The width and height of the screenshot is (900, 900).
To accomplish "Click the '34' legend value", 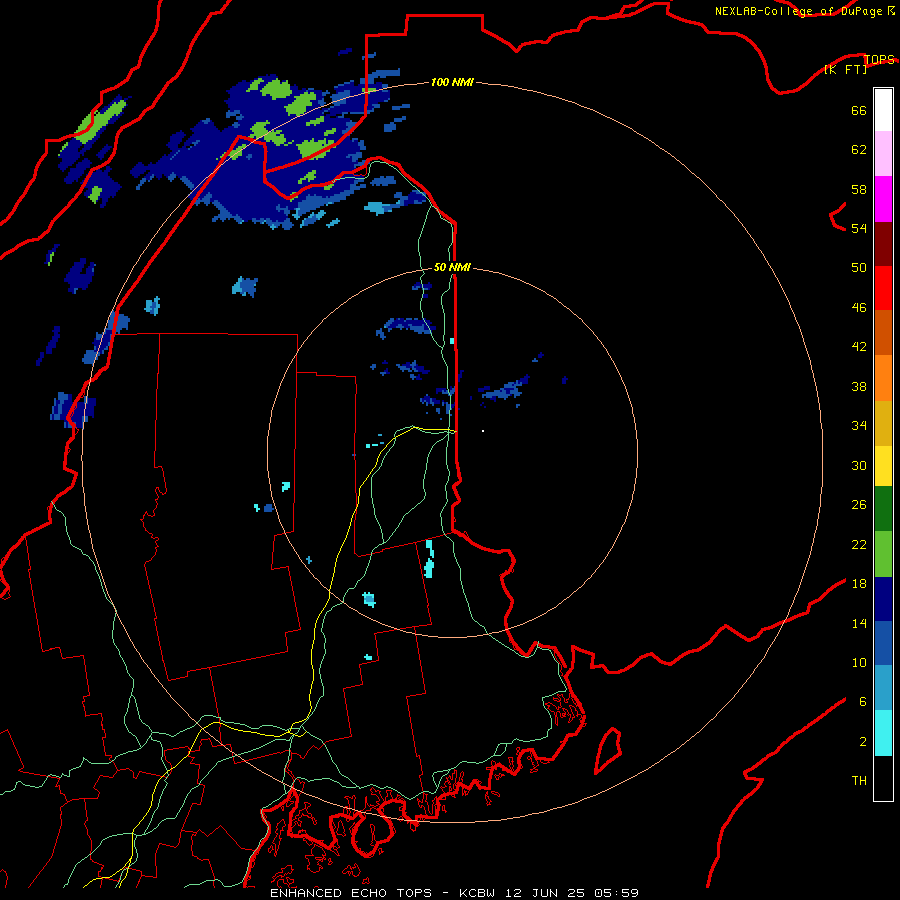I will (859, 426).
